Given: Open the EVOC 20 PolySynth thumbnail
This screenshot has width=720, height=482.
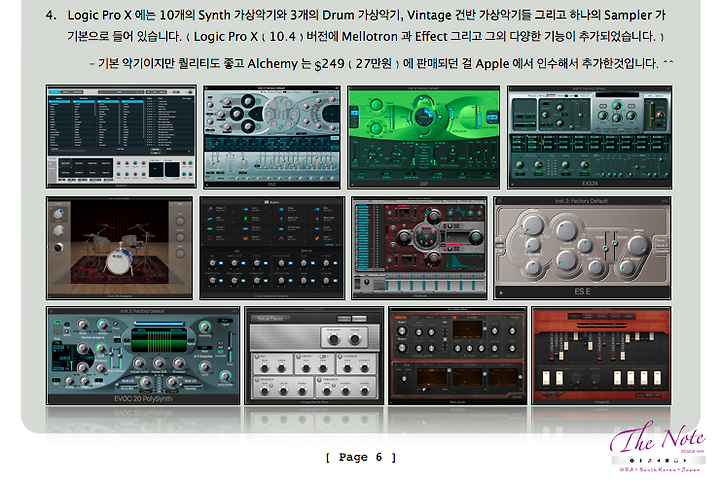Looking at the screenshot, I should 143,356.
